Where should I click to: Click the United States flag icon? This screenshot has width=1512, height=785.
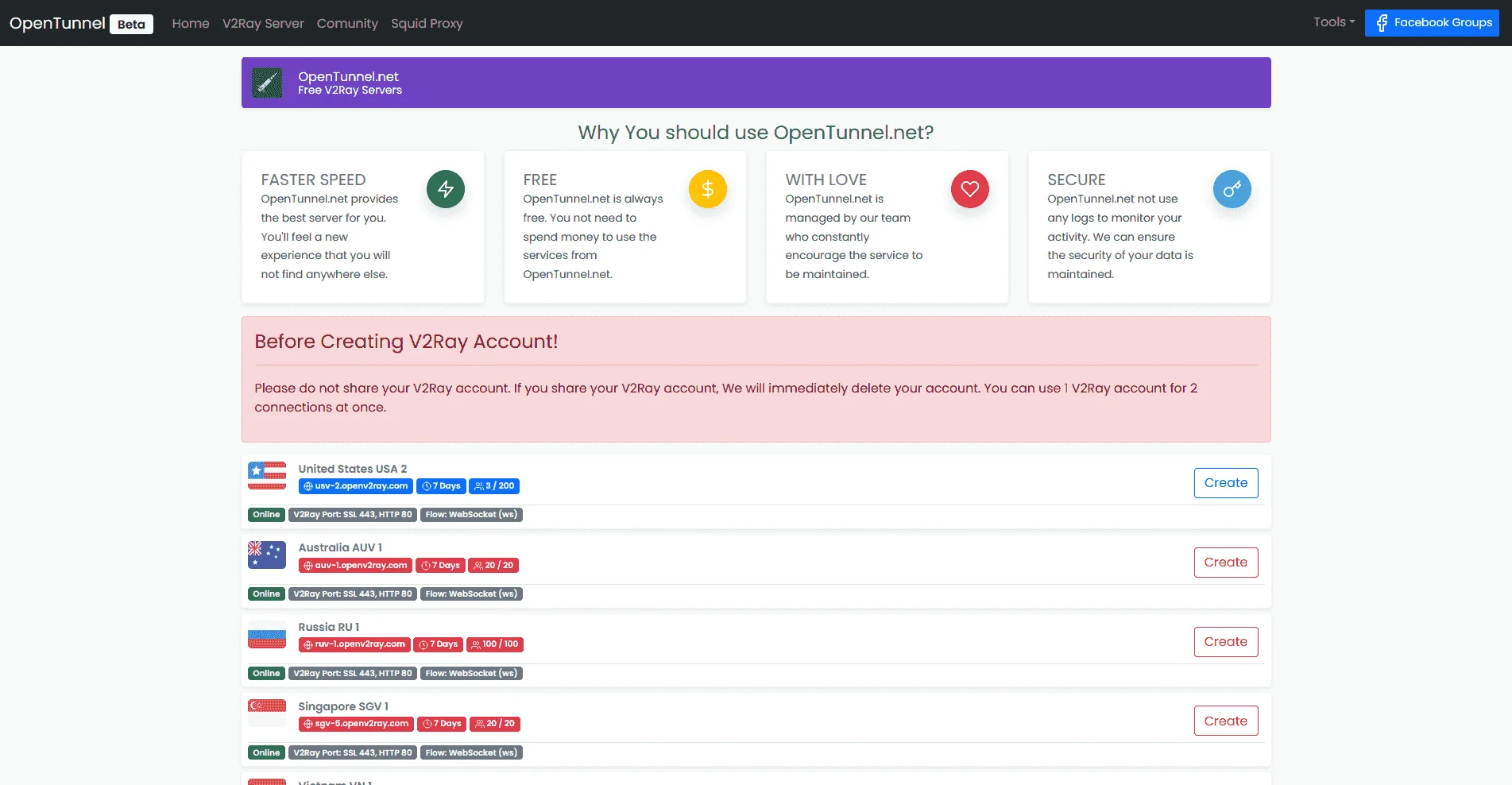[267, 476]
